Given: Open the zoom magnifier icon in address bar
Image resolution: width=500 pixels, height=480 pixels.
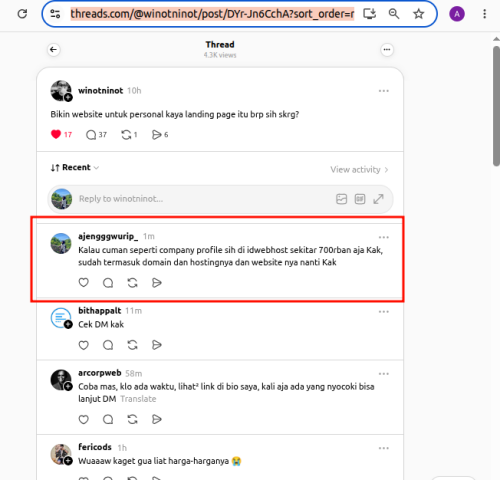Looking at the screenshot, I should 394,14.
